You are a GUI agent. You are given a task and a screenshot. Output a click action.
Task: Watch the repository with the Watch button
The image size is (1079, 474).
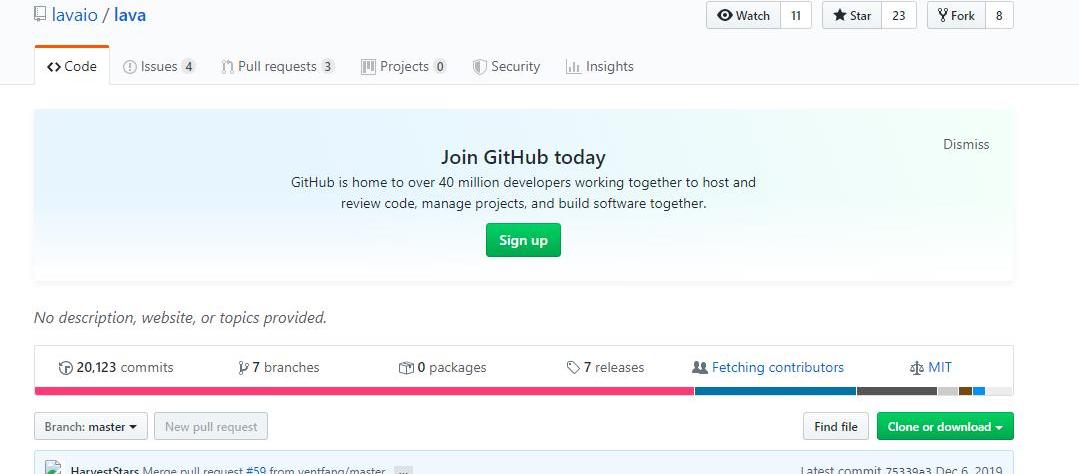[744, 16]
